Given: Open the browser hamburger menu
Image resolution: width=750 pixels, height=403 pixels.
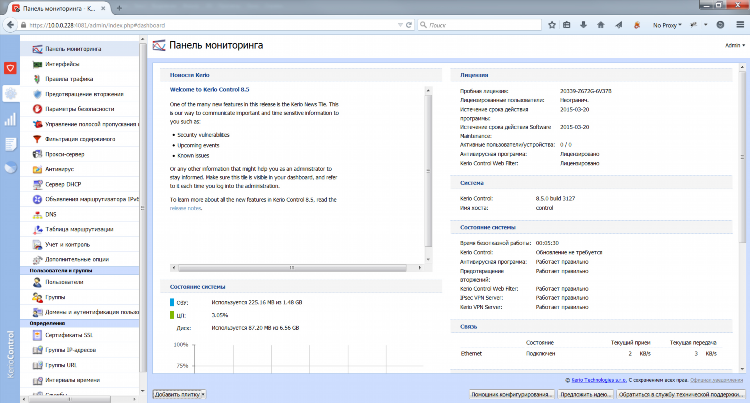Looking at the screenshot, I should click(x=740, y=25).
